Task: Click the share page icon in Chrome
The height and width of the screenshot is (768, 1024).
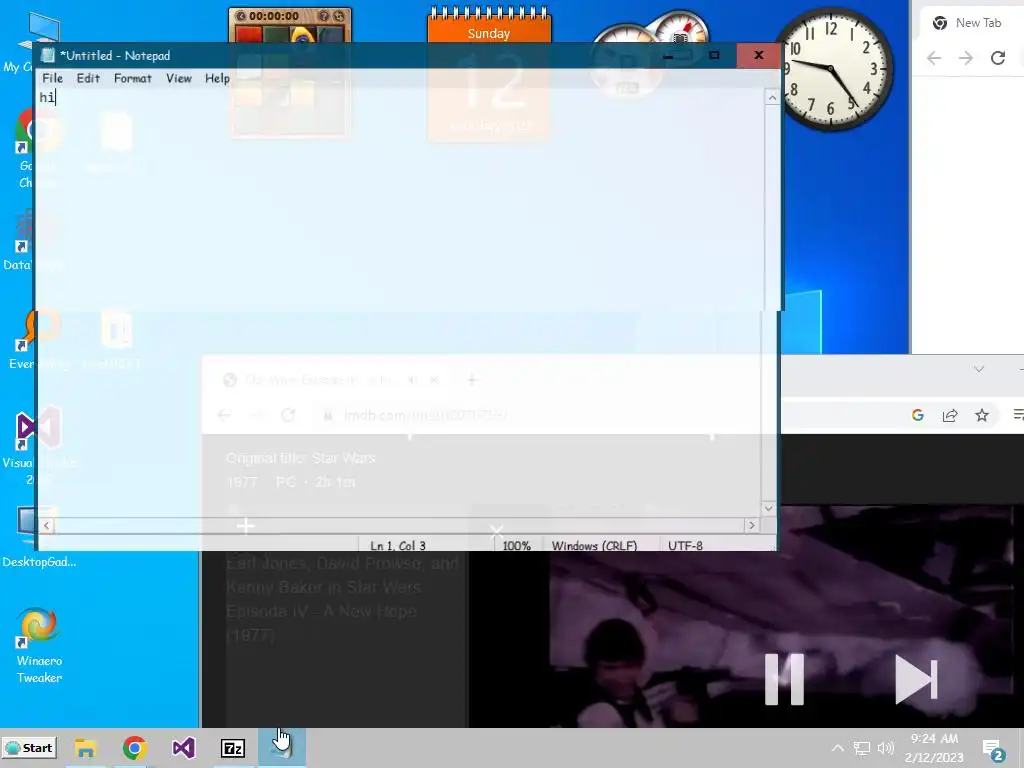Action: pos(950,415)
